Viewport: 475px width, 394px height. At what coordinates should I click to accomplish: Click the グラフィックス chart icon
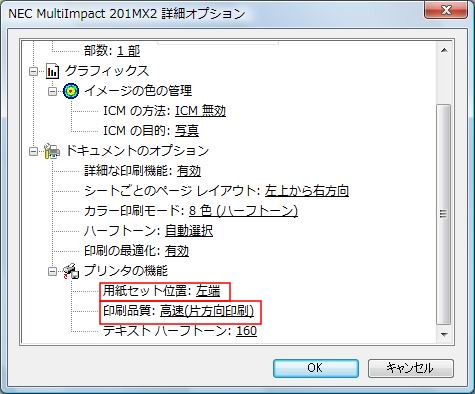[52, 71]
